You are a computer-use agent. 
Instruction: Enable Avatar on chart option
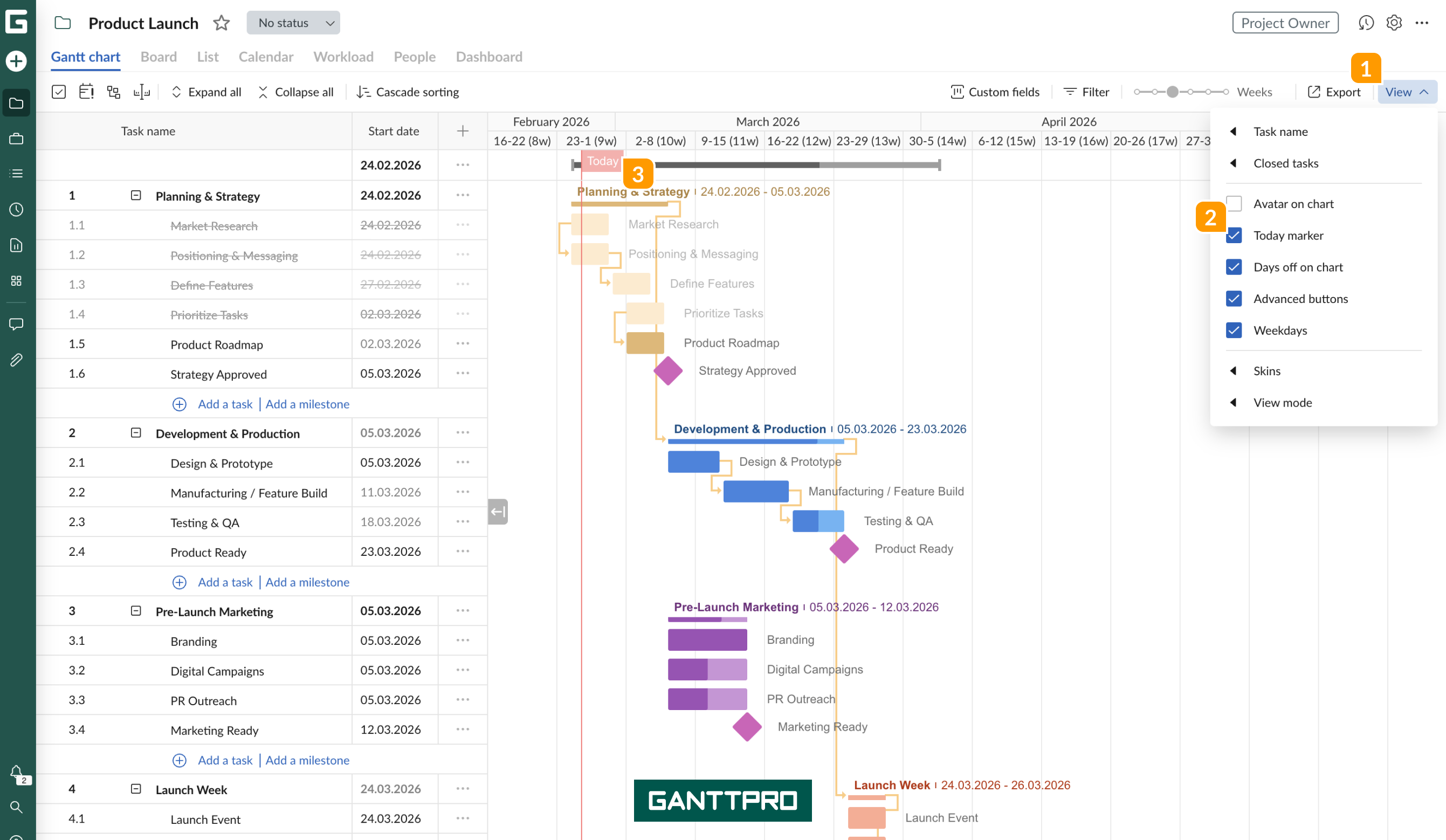(x=1234, y=203)
